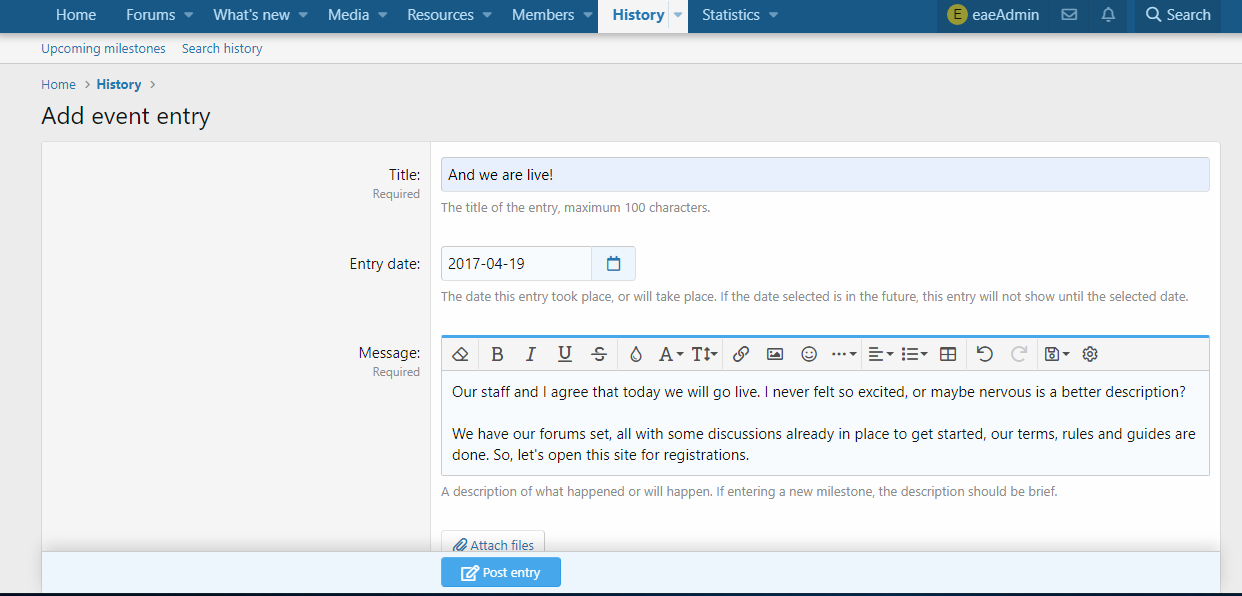Screen dimensions: 1242x596
Task: Click the Post entry button
Action: click(501, 572)
